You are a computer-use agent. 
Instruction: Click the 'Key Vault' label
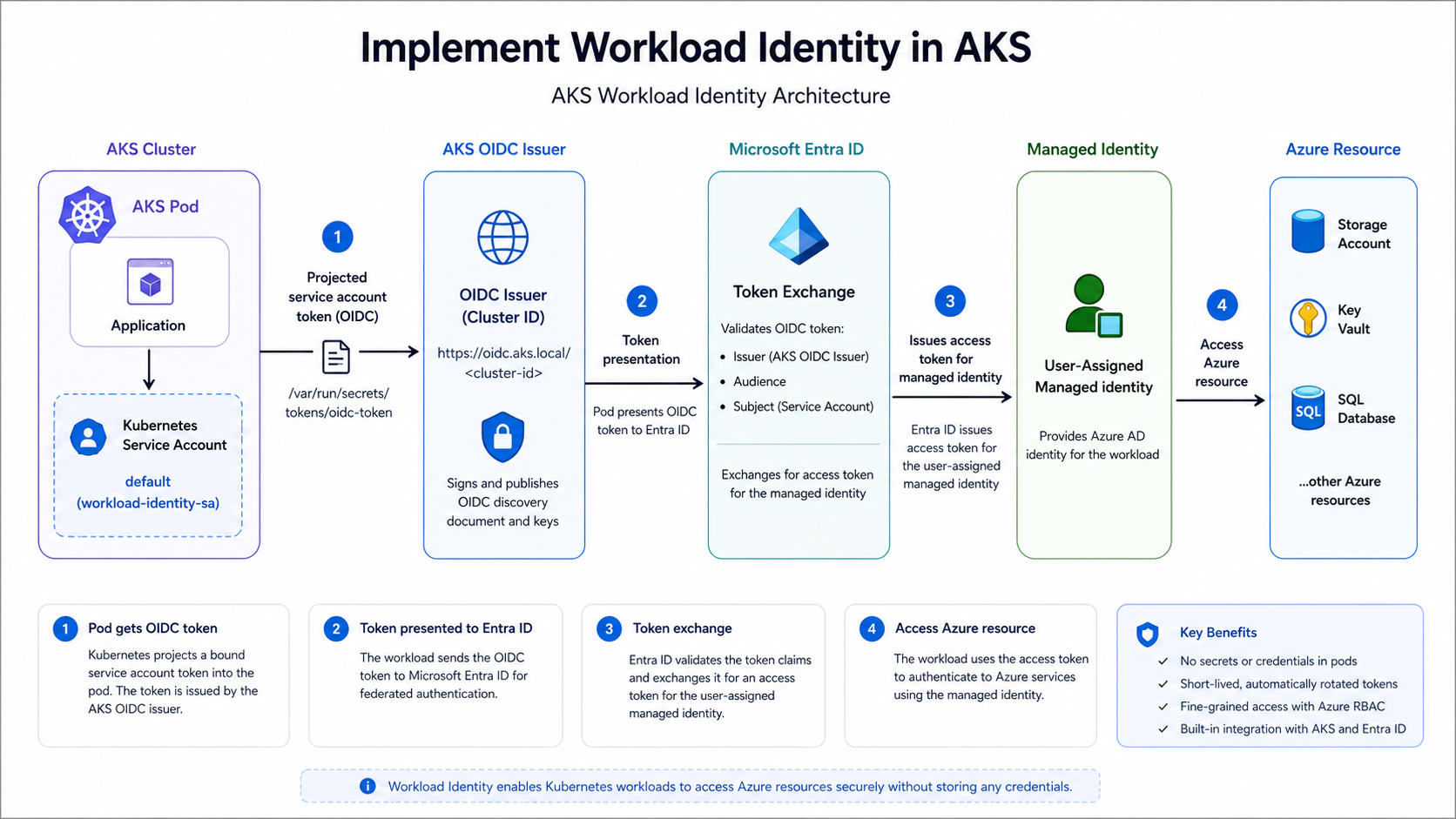pos(1353,319)
